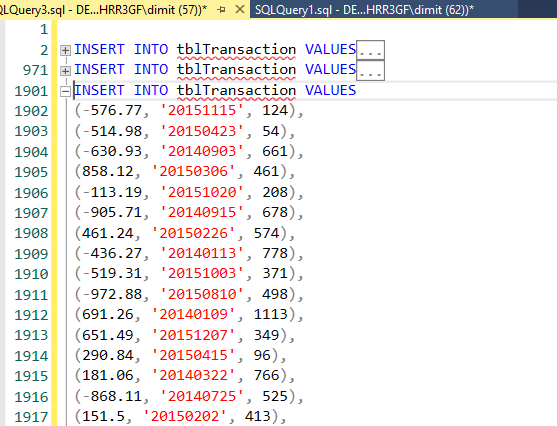Click the value 858.12
The image size is (557, 426).
[x=108, y=171]
